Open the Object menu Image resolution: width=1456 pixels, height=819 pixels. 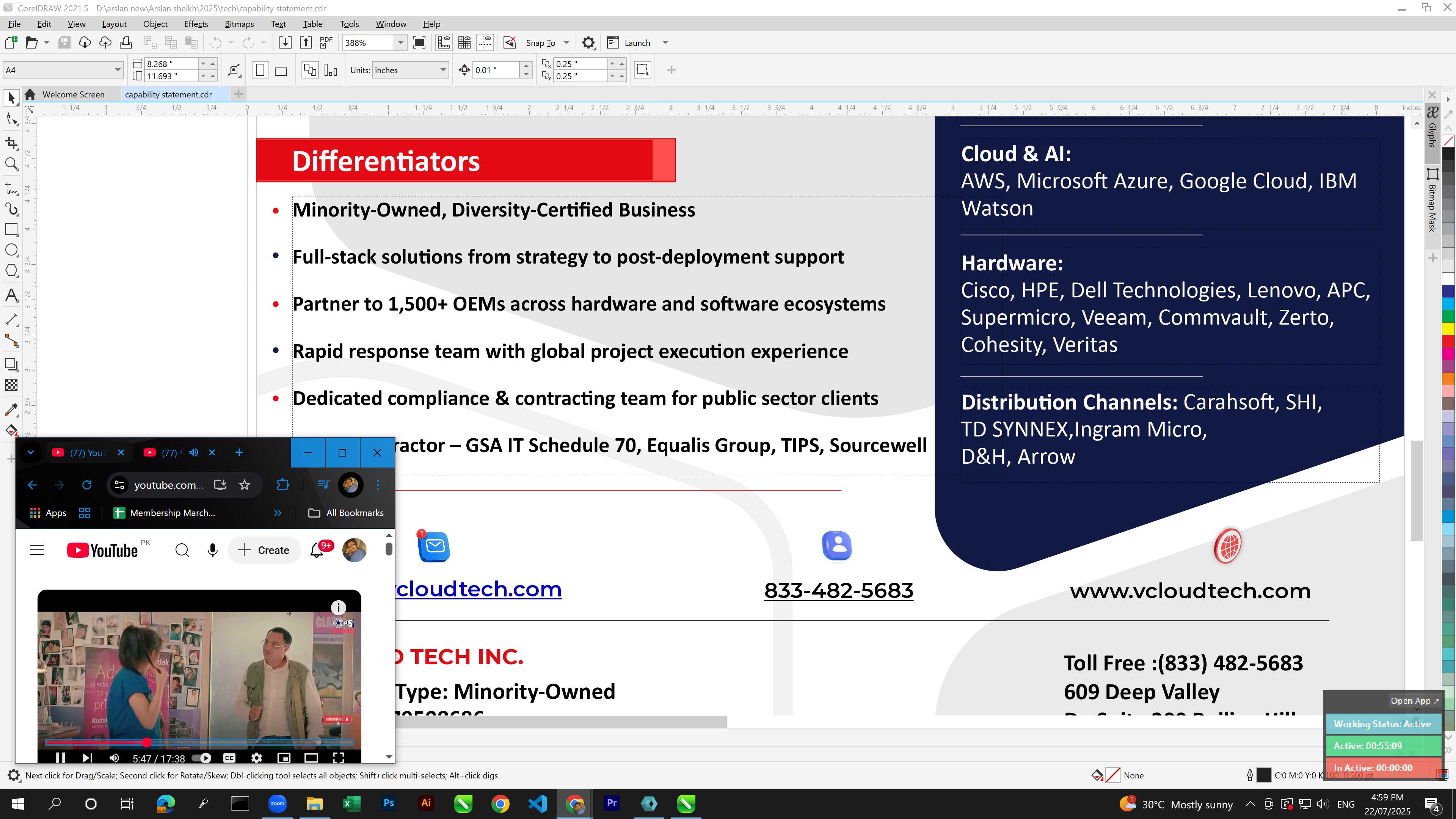click(155, 24)
